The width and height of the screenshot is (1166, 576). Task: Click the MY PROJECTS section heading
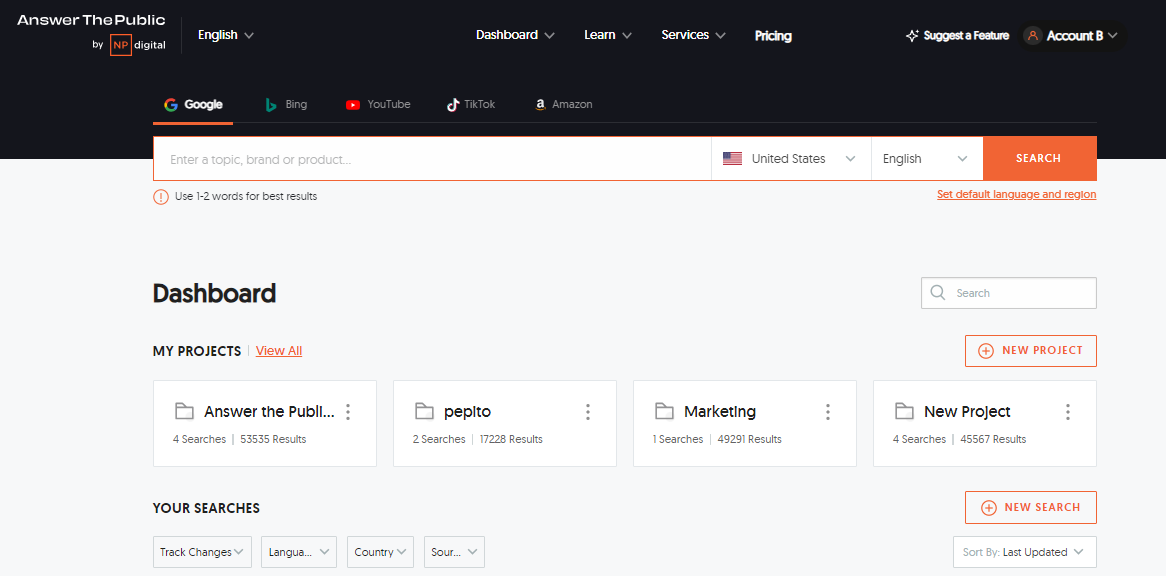[197, 351]
